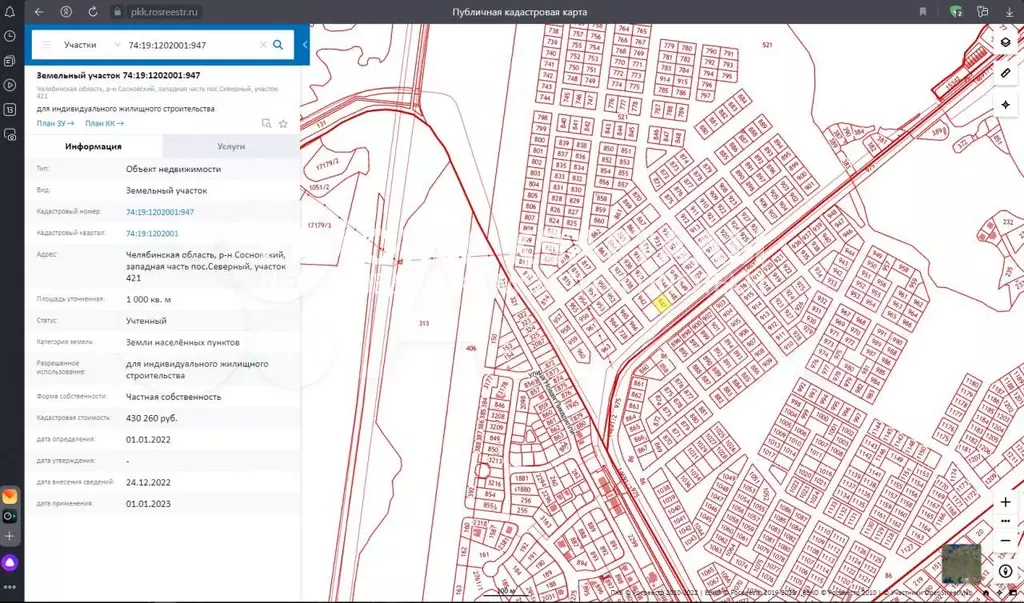Click the type value Объект недвижимости
The image size is (1024, 603).
(174, 169)
